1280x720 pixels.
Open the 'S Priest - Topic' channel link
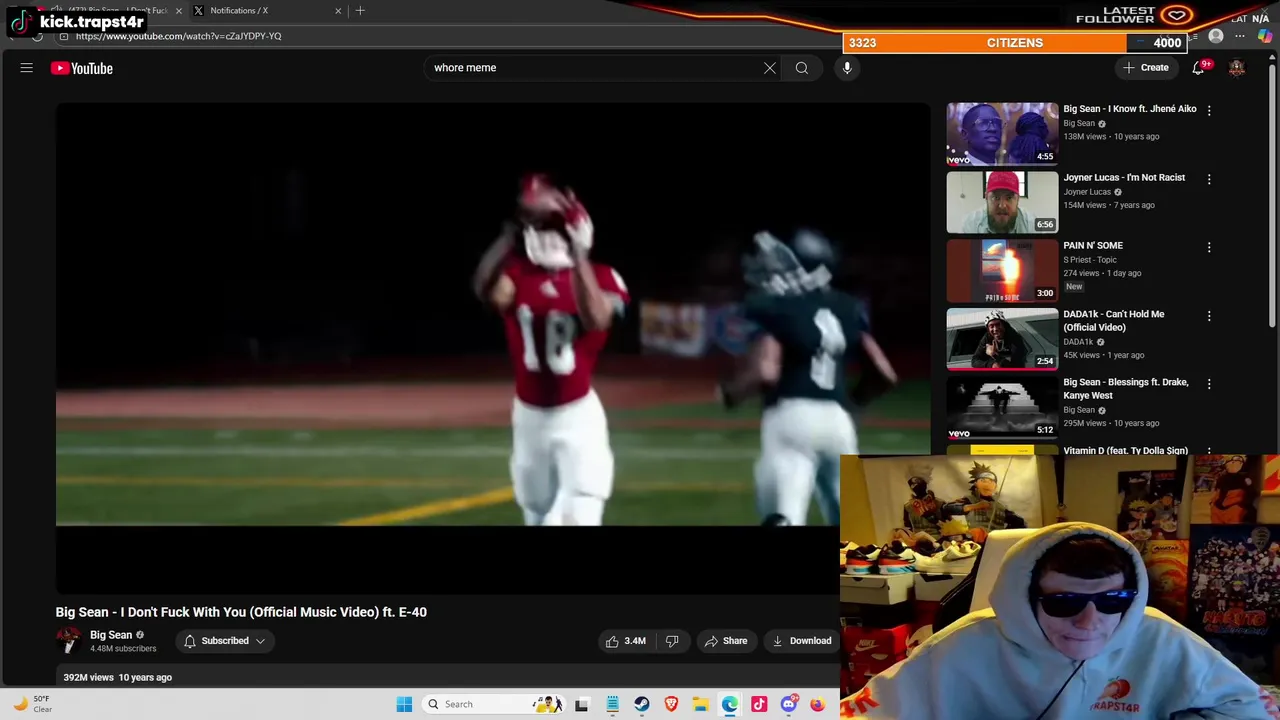point(1090,259)
